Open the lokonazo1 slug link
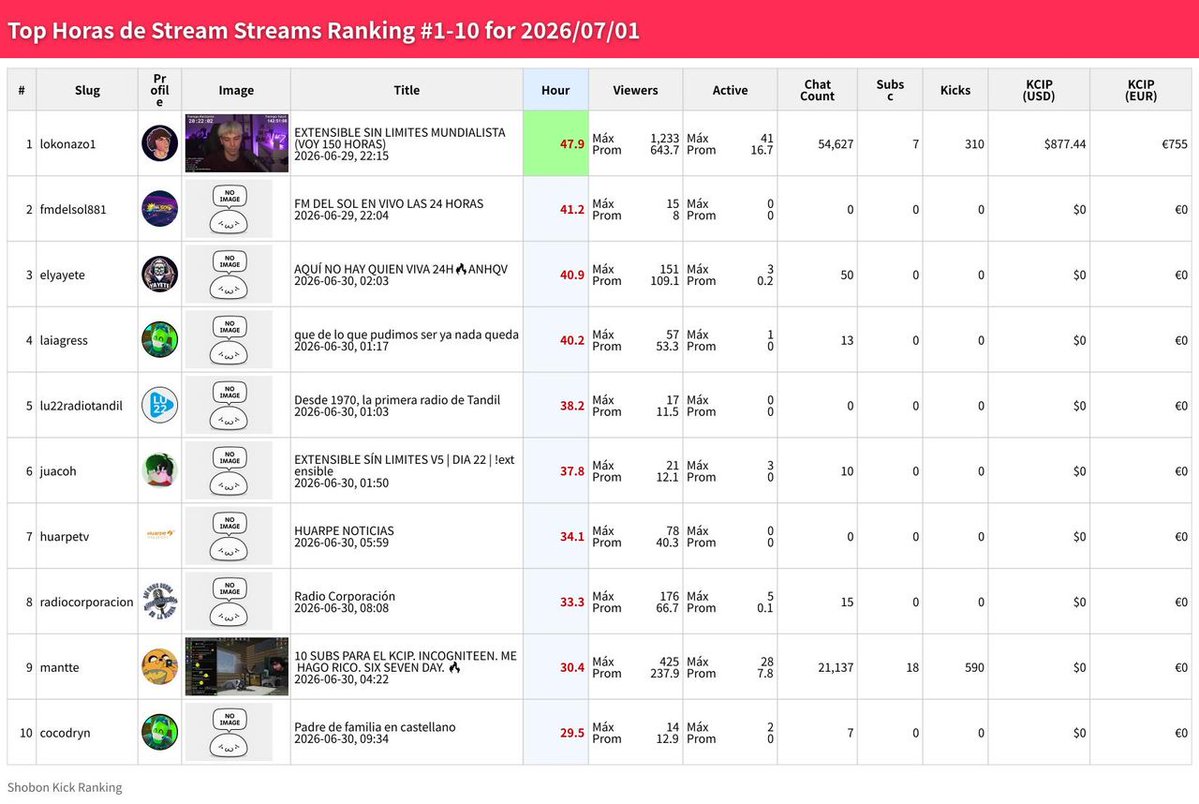Viewport: 1199px width, 804px height. pyautogui.click(x=68, y=144)
